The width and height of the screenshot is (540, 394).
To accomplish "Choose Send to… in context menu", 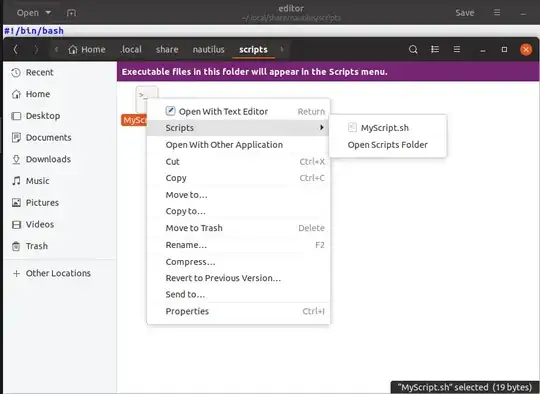I will (x=238, y=294).
